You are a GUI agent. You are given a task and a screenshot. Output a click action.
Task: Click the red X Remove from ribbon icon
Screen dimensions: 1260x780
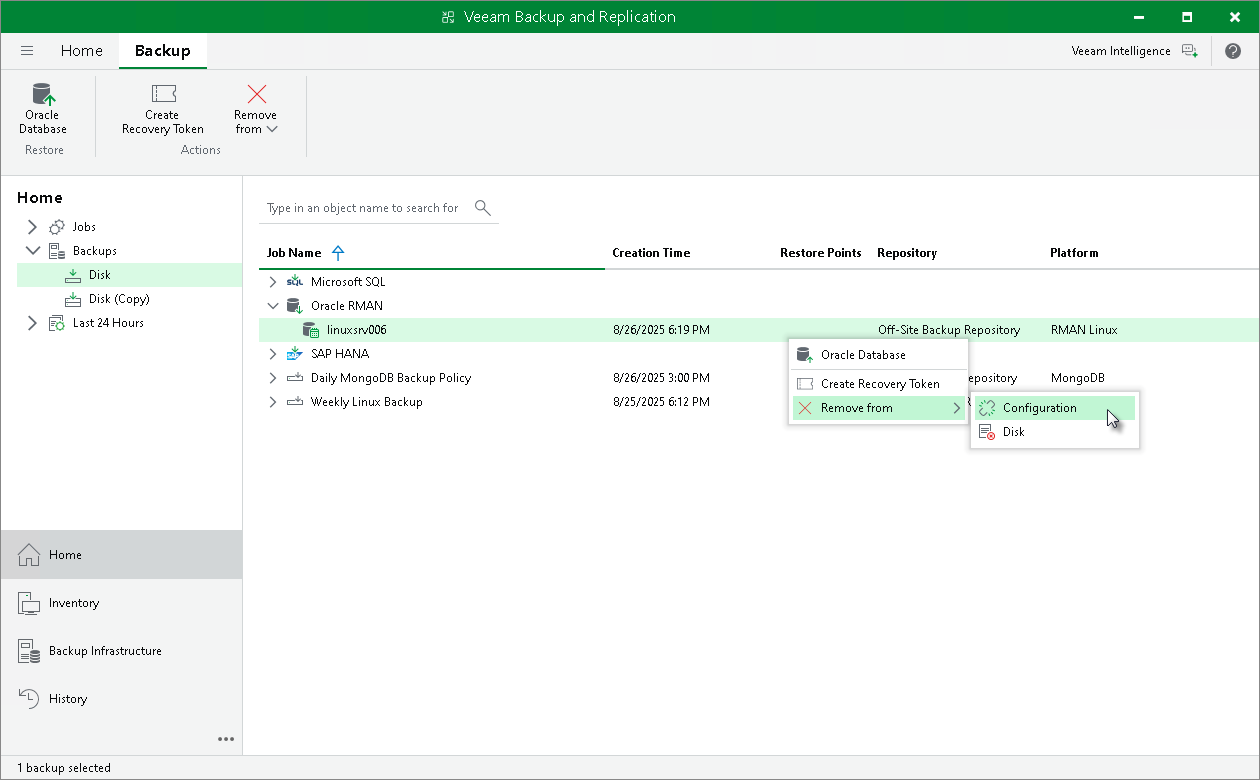click(256, 96)
